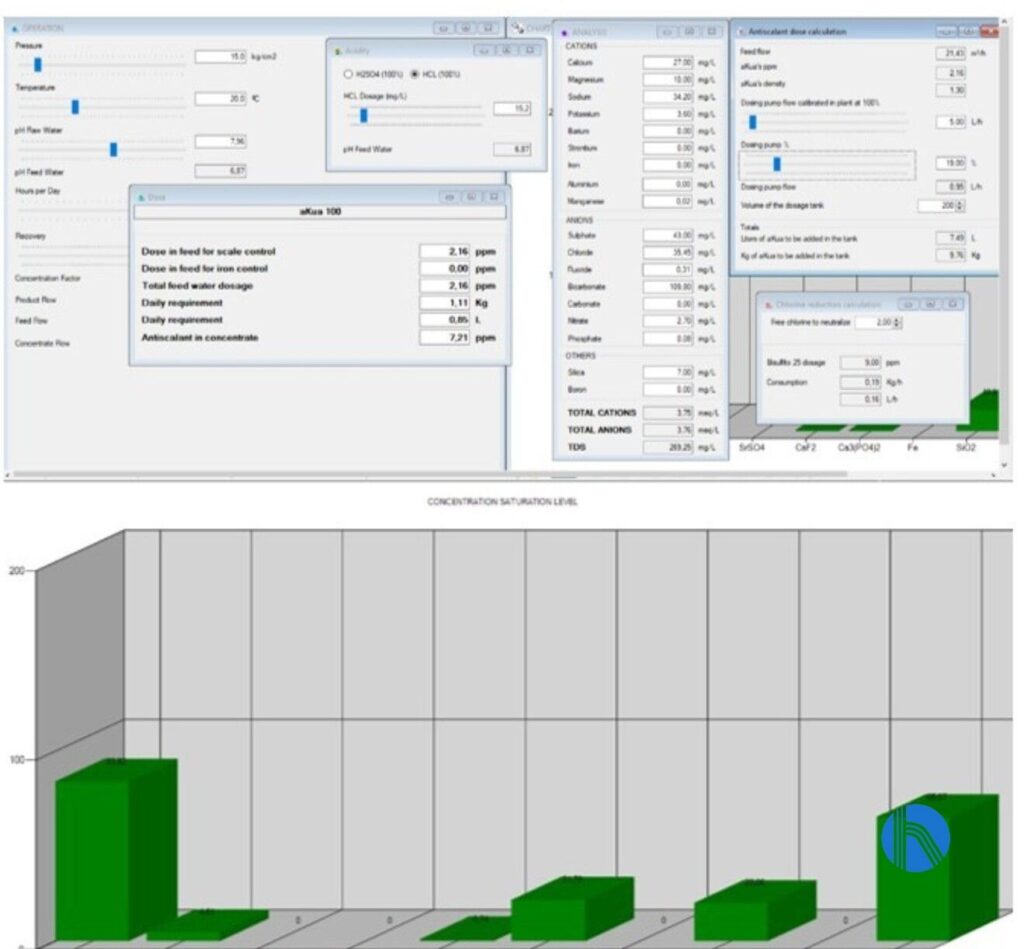Image resolution: width=1024 pixels, height=949 pixels.
Task: Click the Free chlorine to neutralize stepper
Action: tap(895, 323)
